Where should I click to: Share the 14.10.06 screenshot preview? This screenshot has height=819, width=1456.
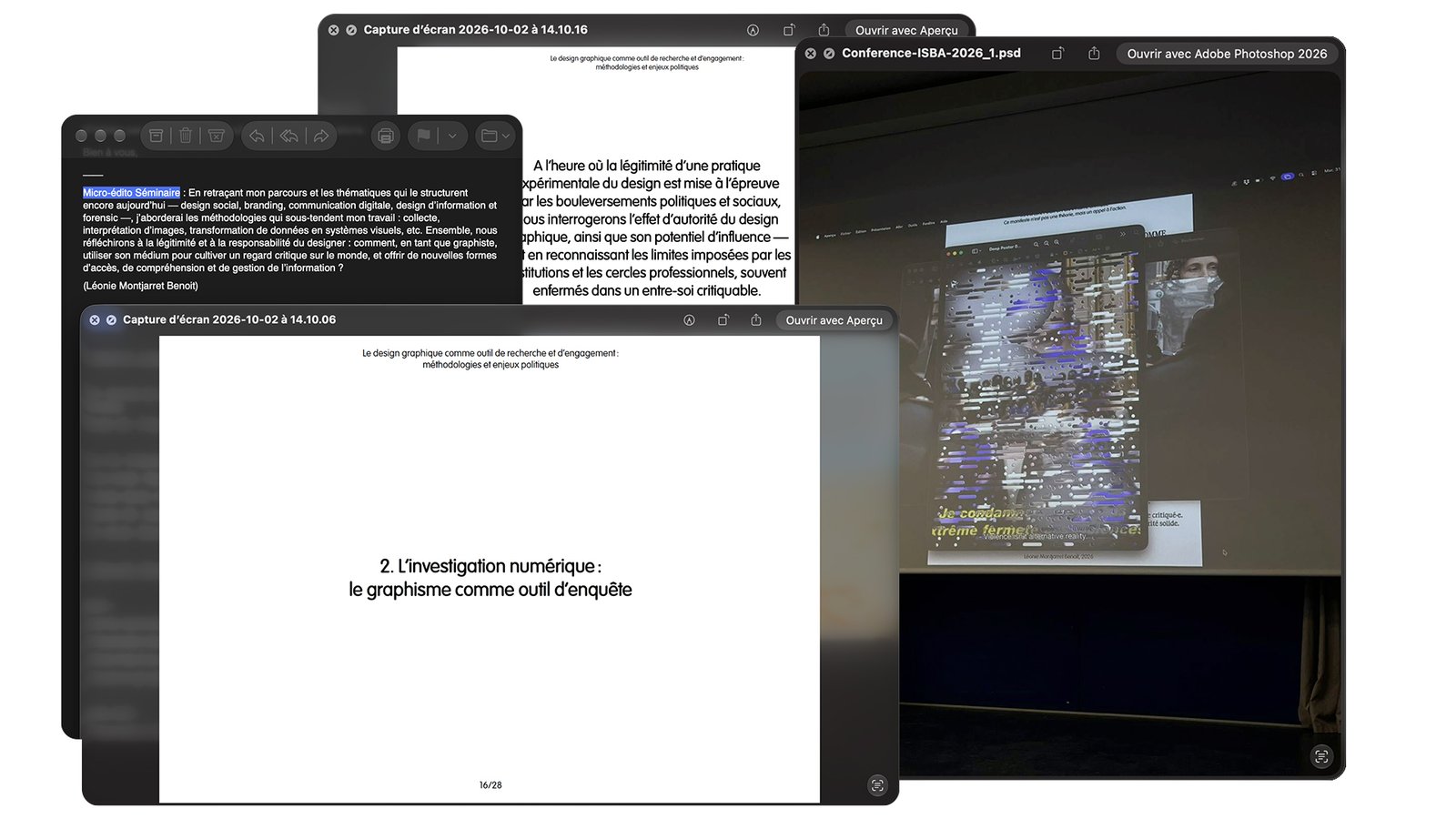coord(756,320)
